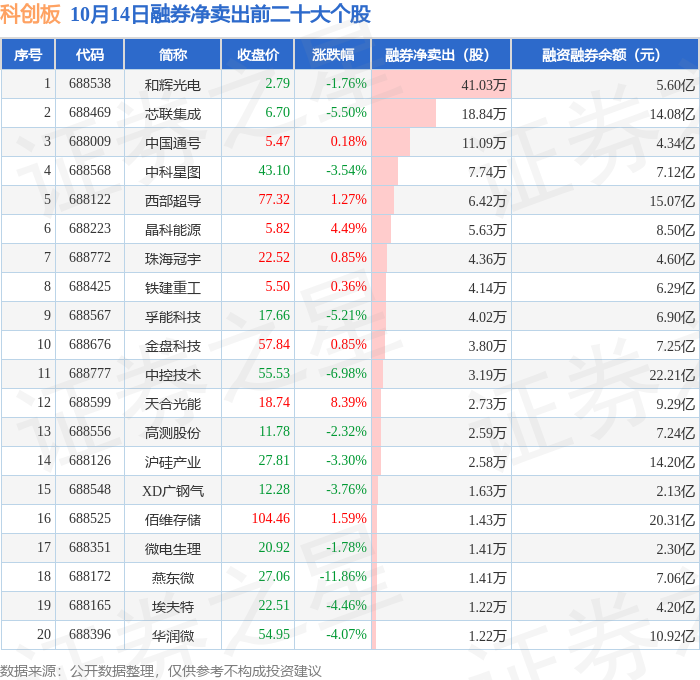Click the 代码 column header
Screen dimensions: 700x680
(89, 54)
